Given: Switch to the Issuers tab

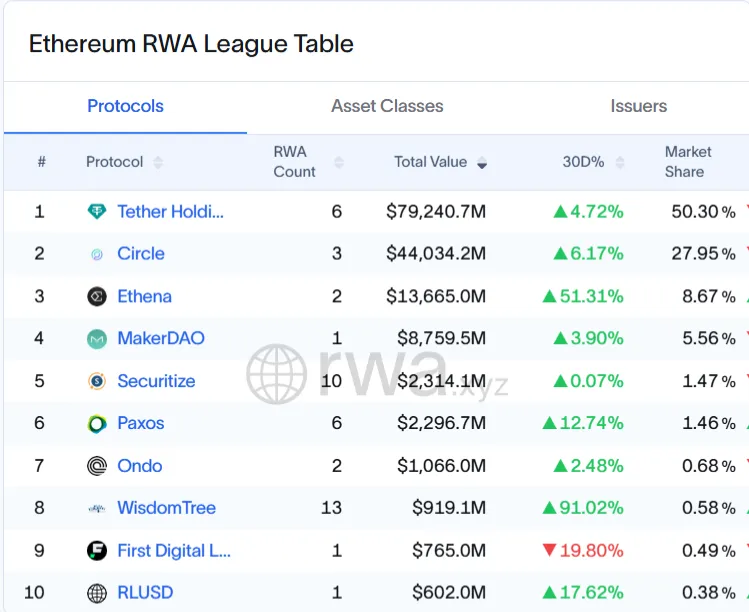Looking at the screenshot, I should tap(638, 106).
